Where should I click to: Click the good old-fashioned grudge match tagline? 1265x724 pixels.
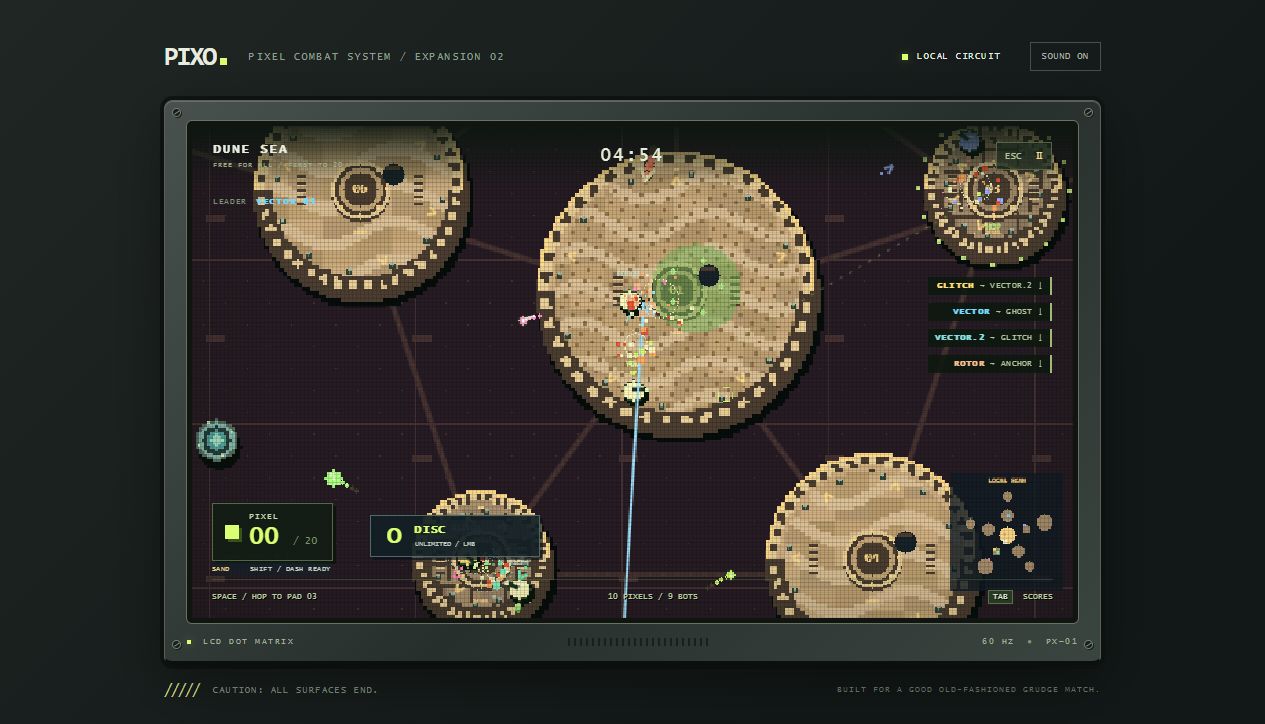click(x=968, y=690)
